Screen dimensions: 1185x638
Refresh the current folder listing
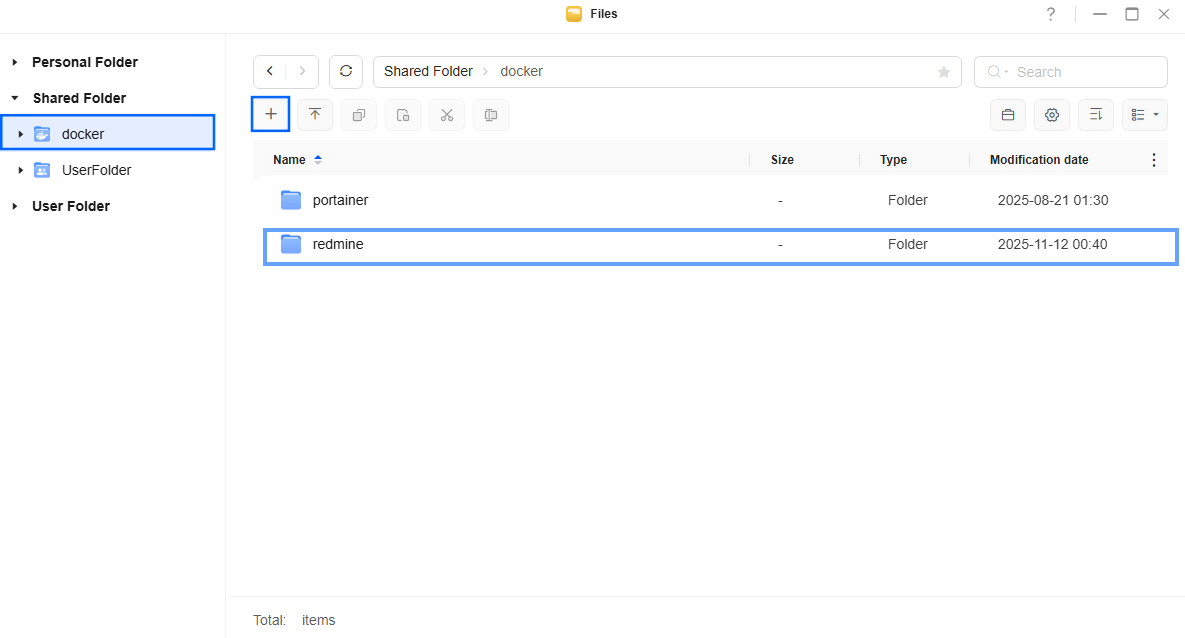(x=346, y=72)
